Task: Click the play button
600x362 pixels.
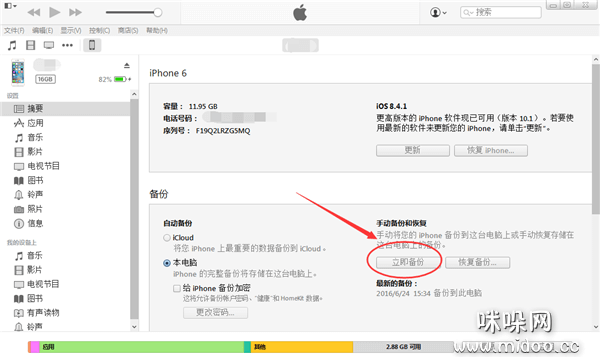Action: [55, 12]
